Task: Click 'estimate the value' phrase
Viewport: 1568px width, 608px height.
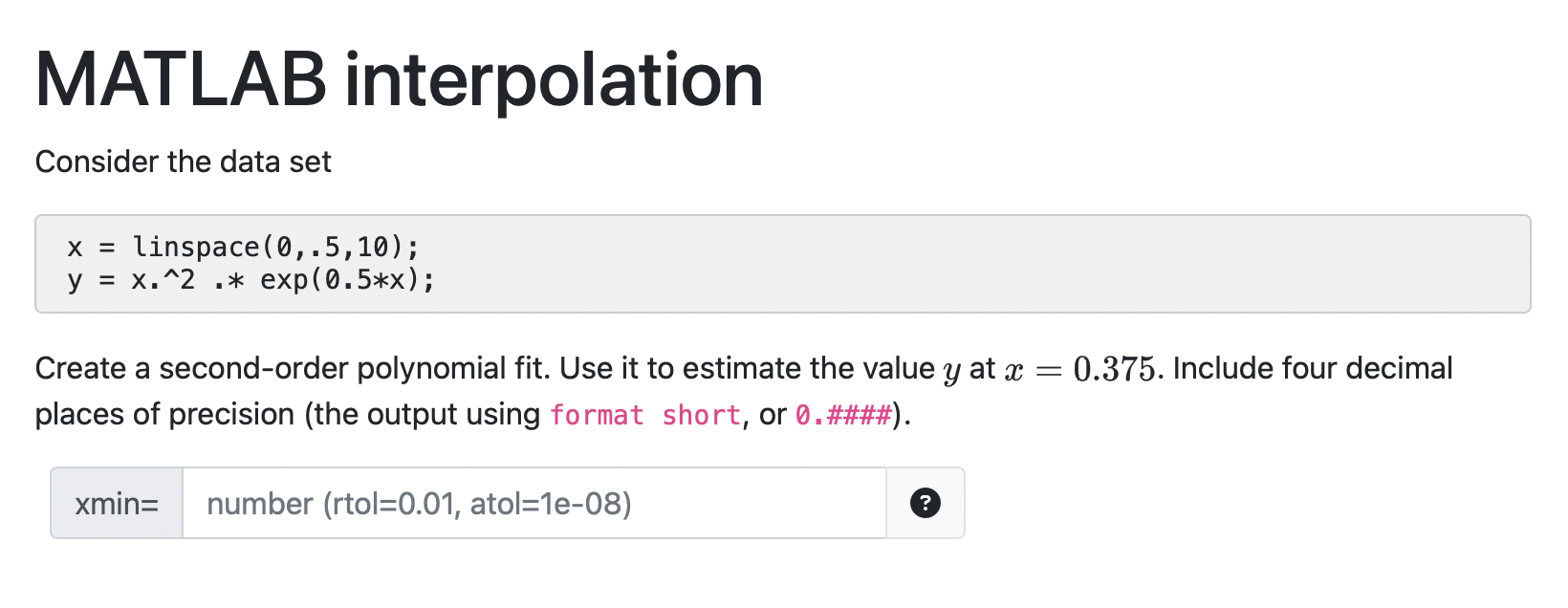Action: tap(809, 368)
